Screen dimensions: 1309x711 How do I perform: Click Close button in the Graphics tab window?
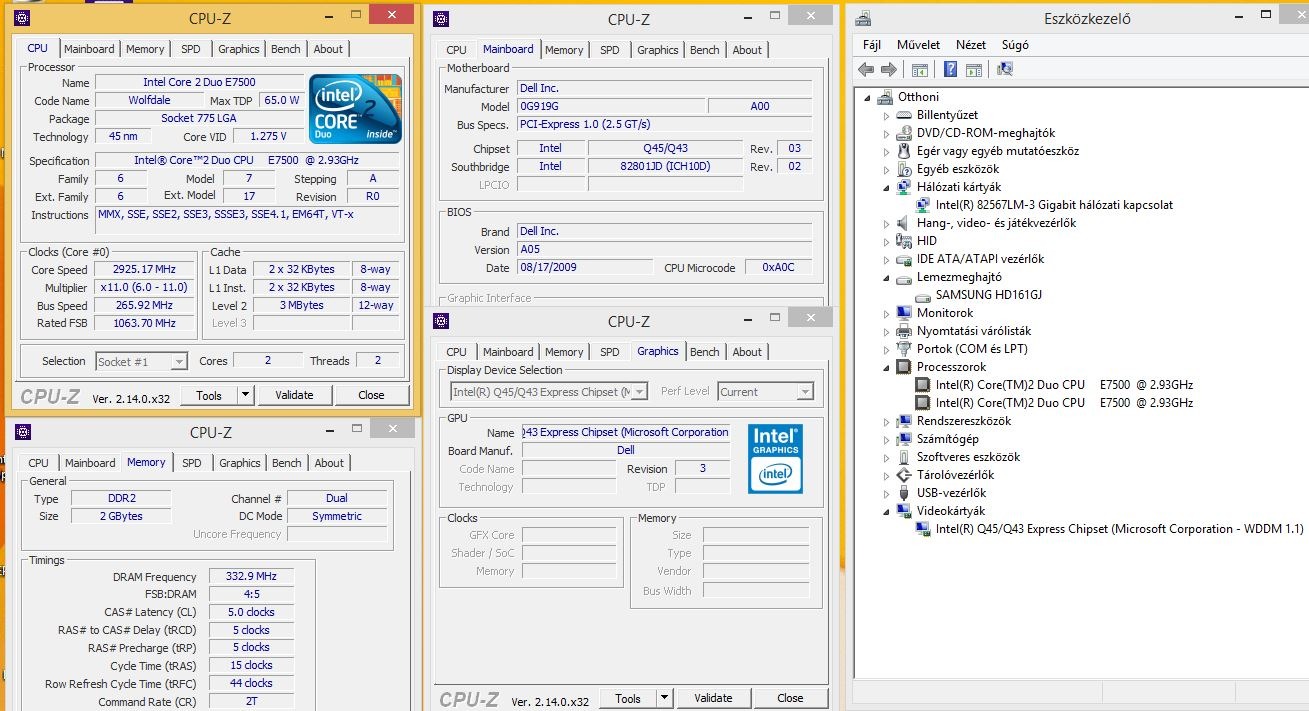tap(790, 698)
